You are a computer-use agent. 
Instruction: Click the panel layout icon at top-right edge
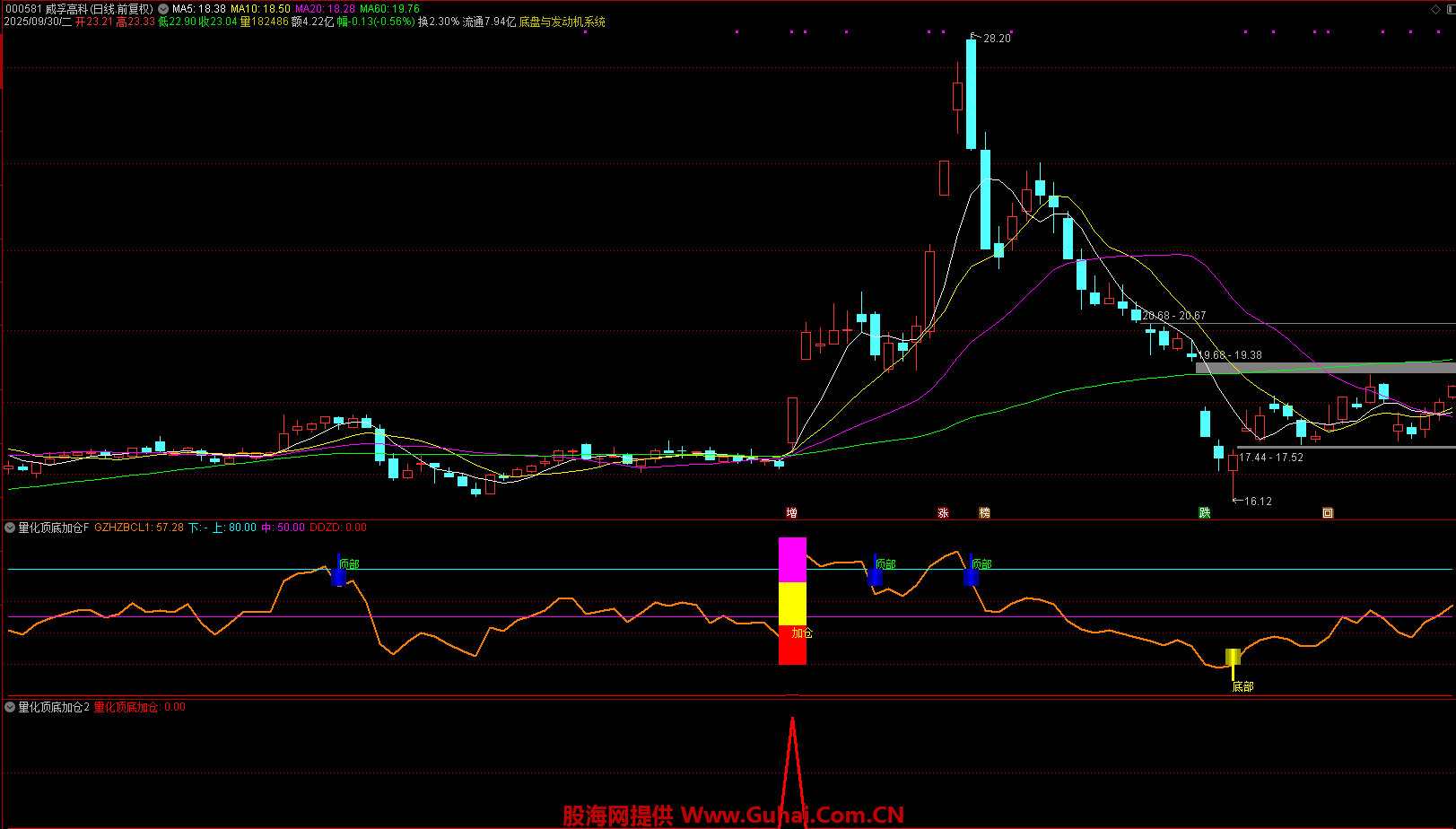point(1449,9)
